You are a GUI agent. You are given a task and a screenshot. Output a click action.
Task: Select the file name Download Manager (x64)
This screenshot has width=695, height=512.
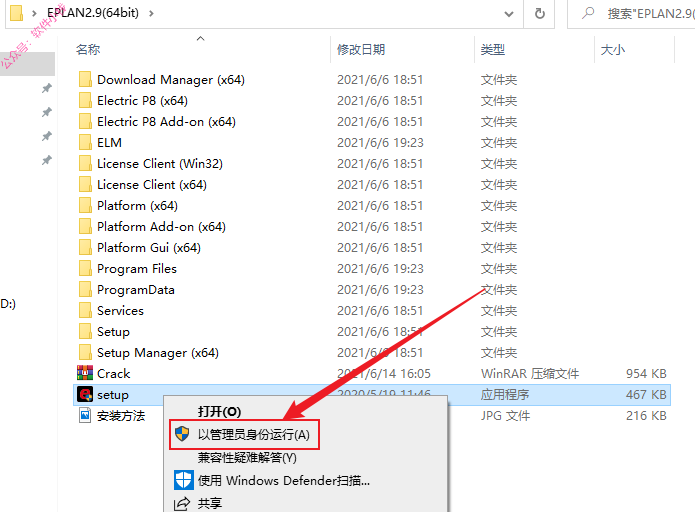[171, 80]
